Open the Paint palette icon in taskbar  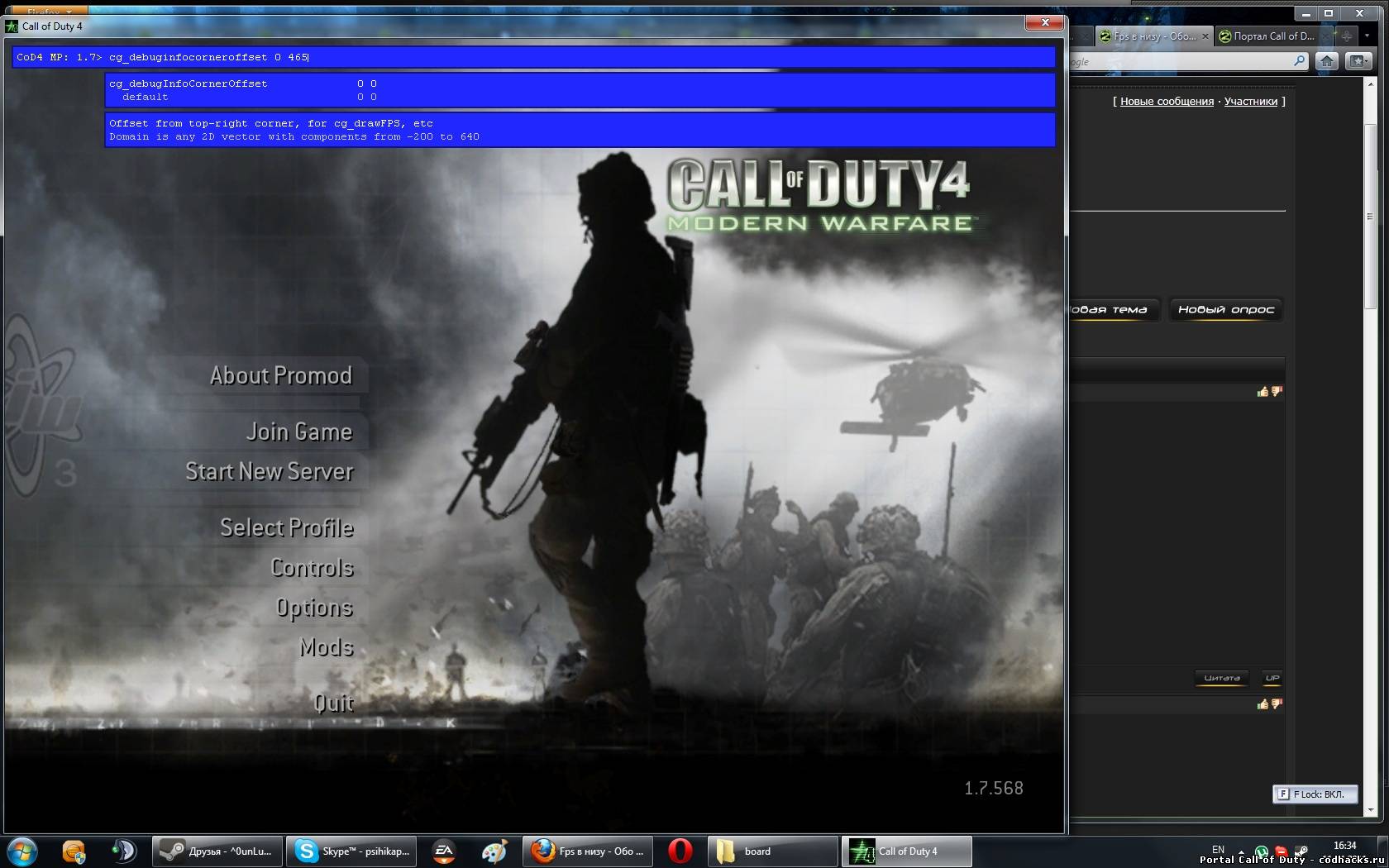point(494,851)
